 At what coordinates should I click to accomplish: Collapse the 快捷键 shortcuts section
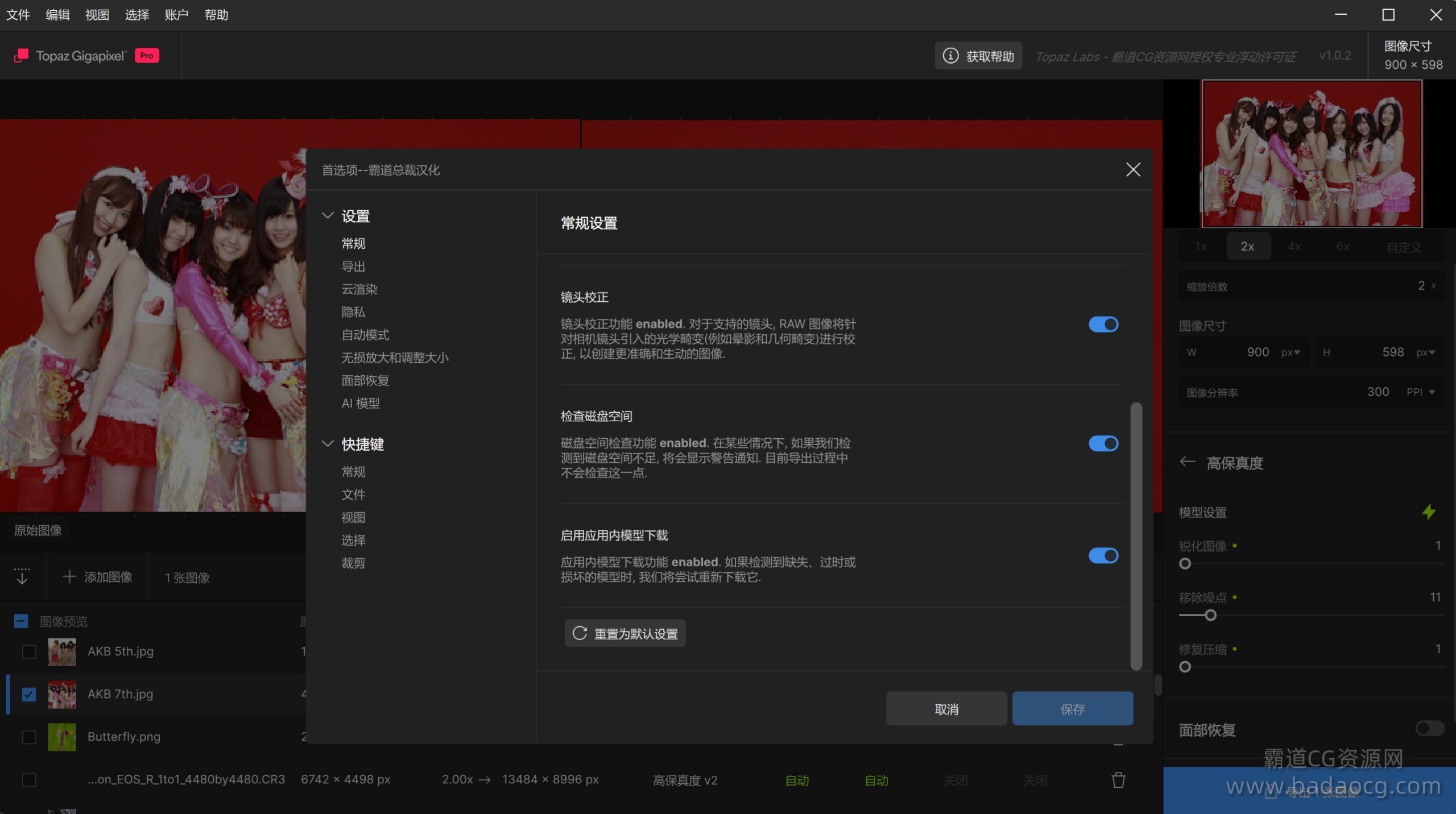[x=328, y=443]
